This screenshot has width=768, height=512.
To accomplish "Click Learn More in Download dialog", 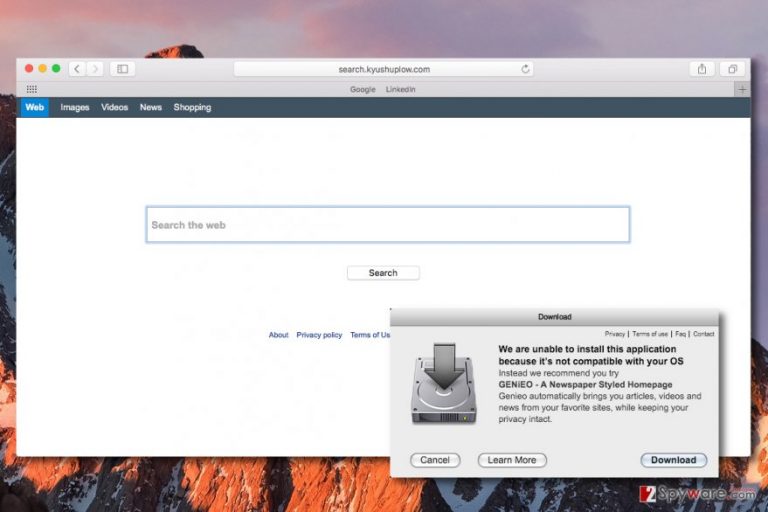I will click(512, 460).
